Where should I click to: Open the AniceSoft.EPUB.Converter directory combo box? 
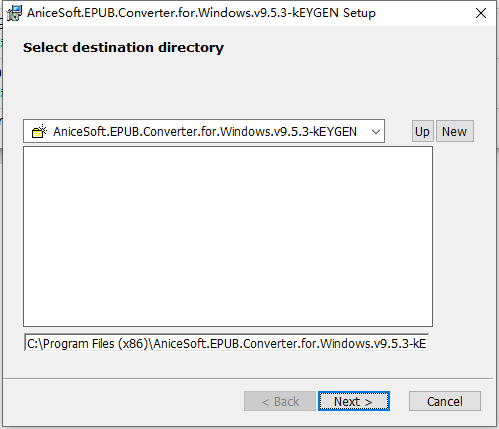pyautogui.click(x=204, y=131)
